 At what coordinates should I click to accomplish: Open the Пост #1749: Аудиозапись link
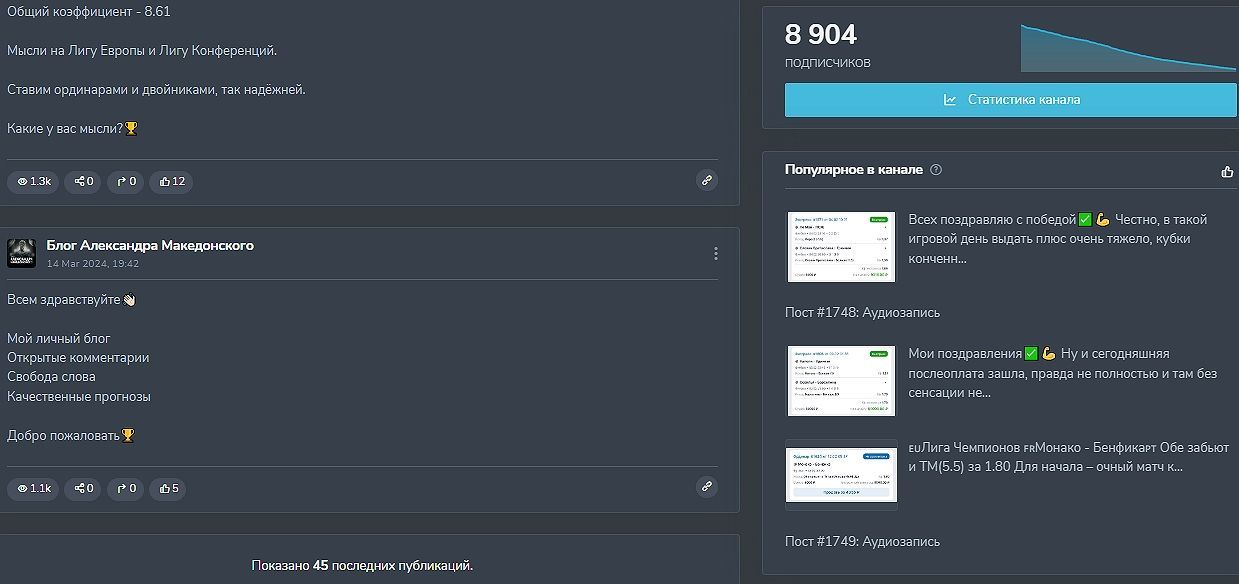[862, 541]
